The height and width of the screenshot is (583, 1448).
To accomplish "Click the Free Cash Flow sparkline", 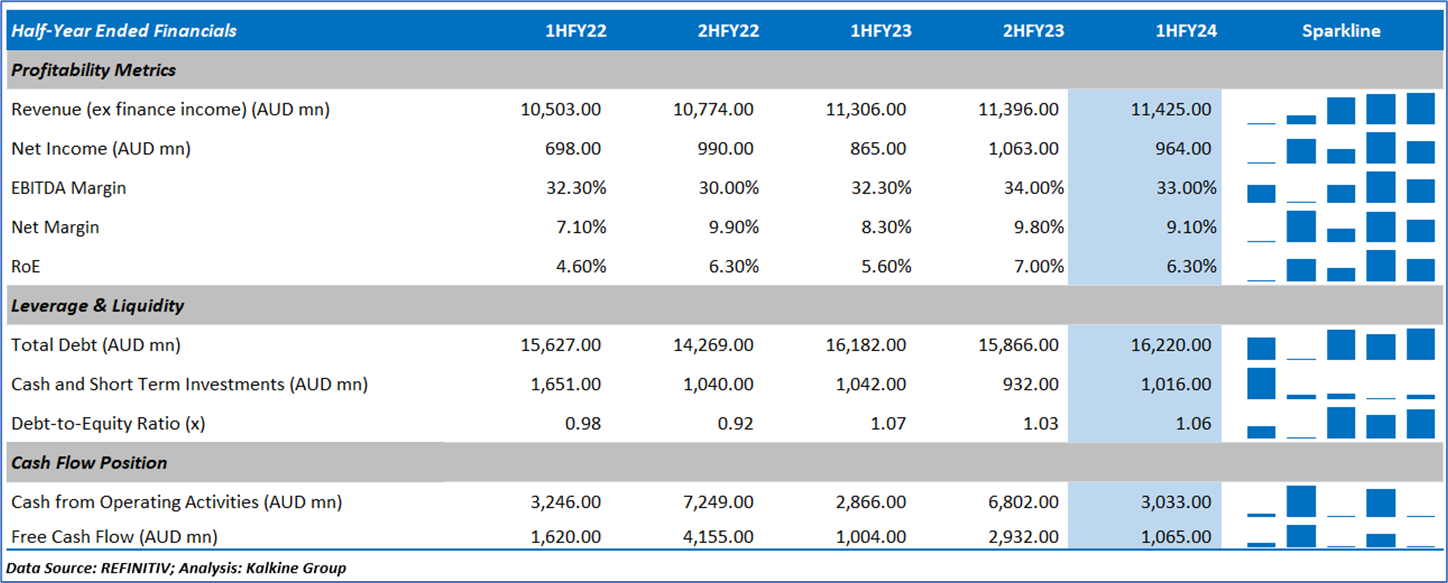I will 1341,537.
